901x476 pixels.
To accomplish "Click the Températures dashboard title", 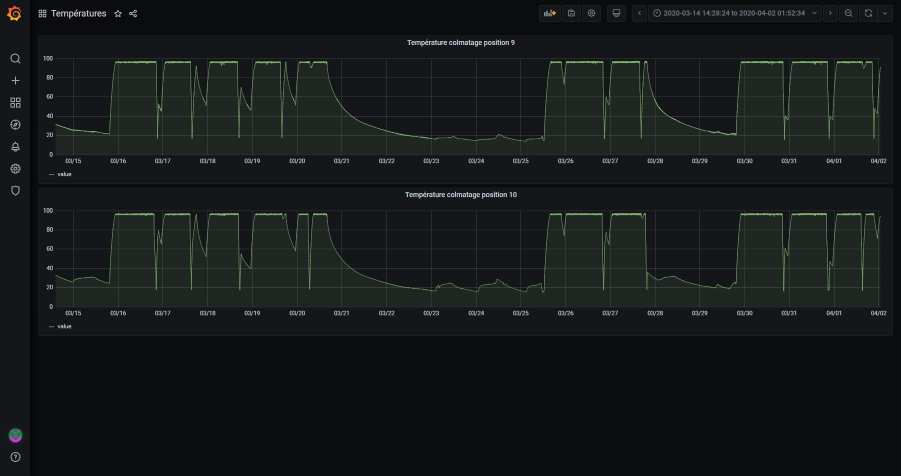I will click(78, 13).
